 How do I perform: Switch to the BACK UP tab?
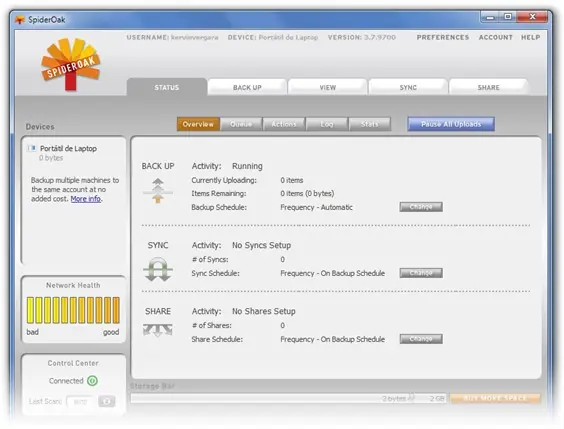pyautogui.click(x=247, y=87)
